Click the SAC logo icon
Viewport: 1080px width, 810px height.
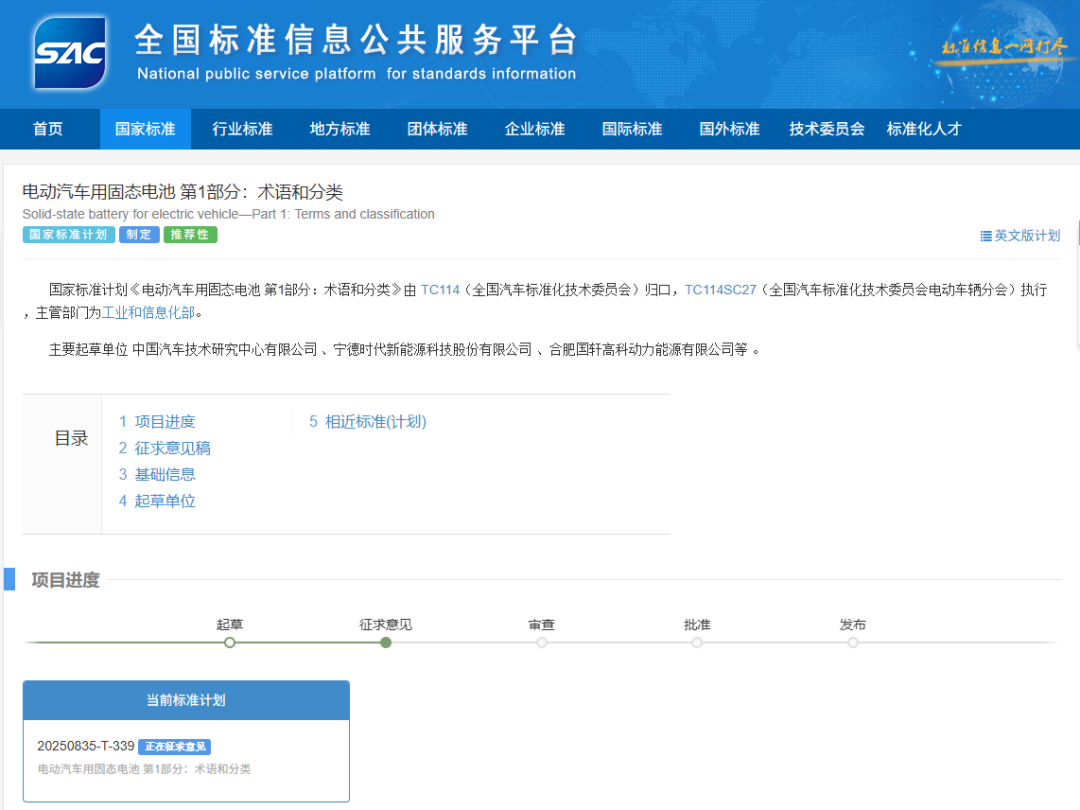71,53
